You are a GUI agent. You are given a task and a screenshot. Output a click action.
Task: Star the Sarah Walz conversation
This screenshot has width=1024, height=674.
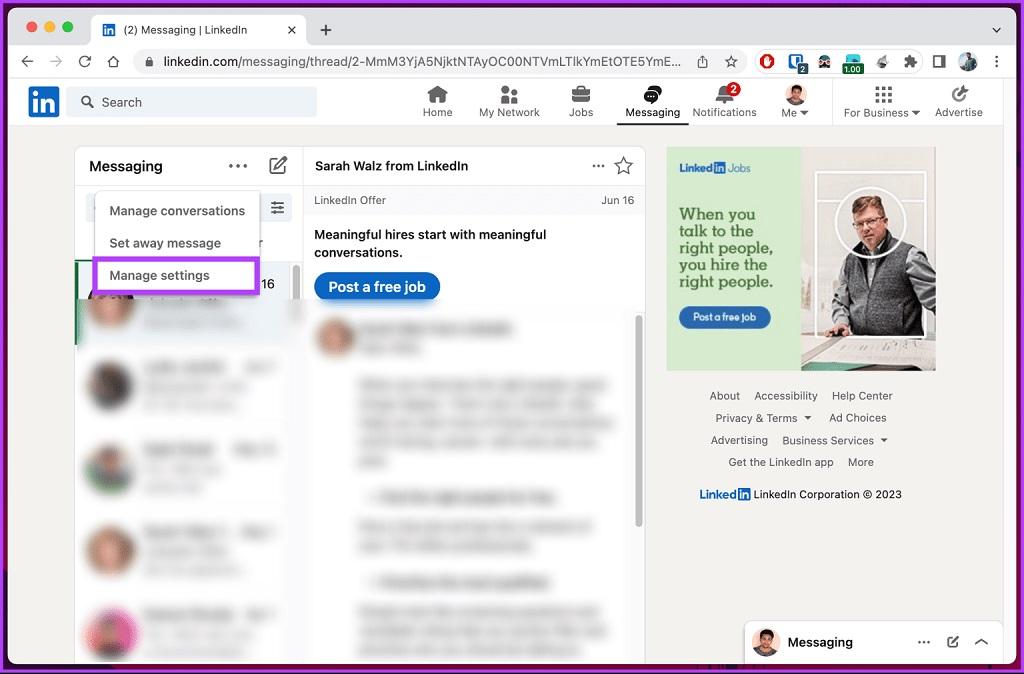pyautogui.click(x=624, y=166)
